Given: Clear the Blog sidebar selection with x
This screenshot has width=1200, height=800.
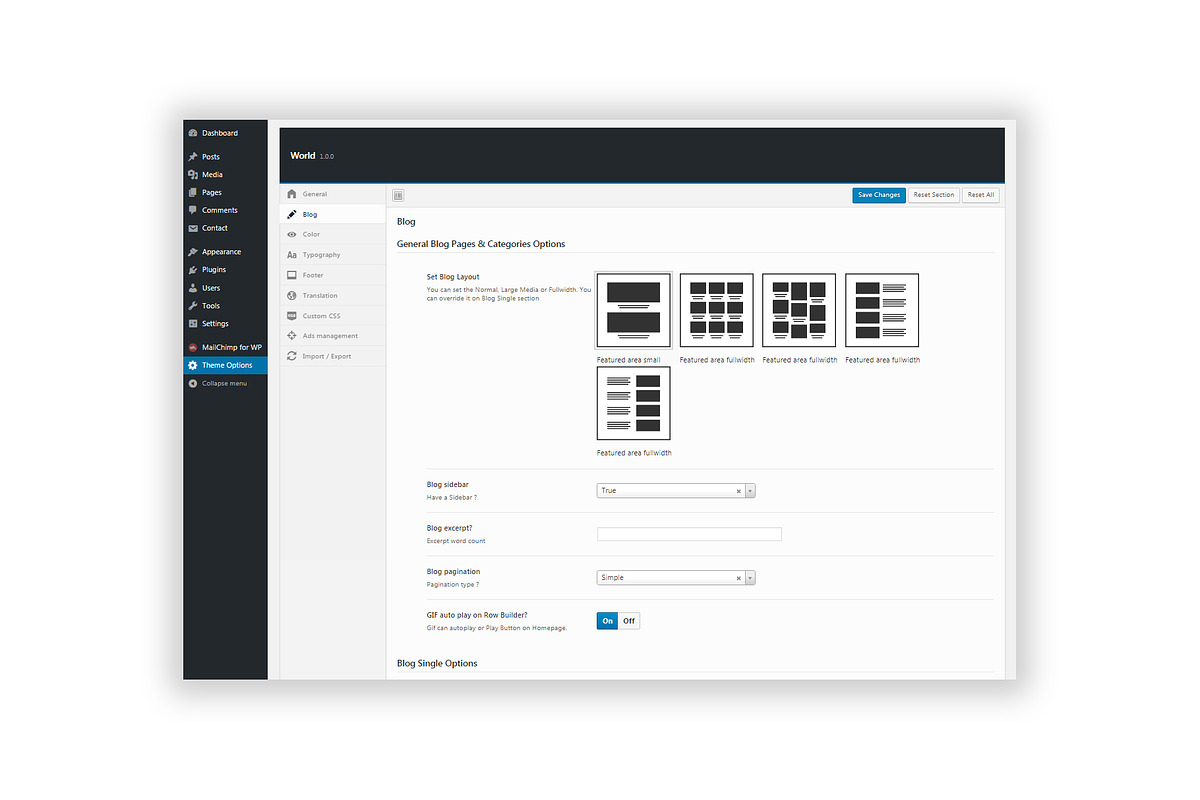Looking at the screenshot, I should click(x=739, y=491).
